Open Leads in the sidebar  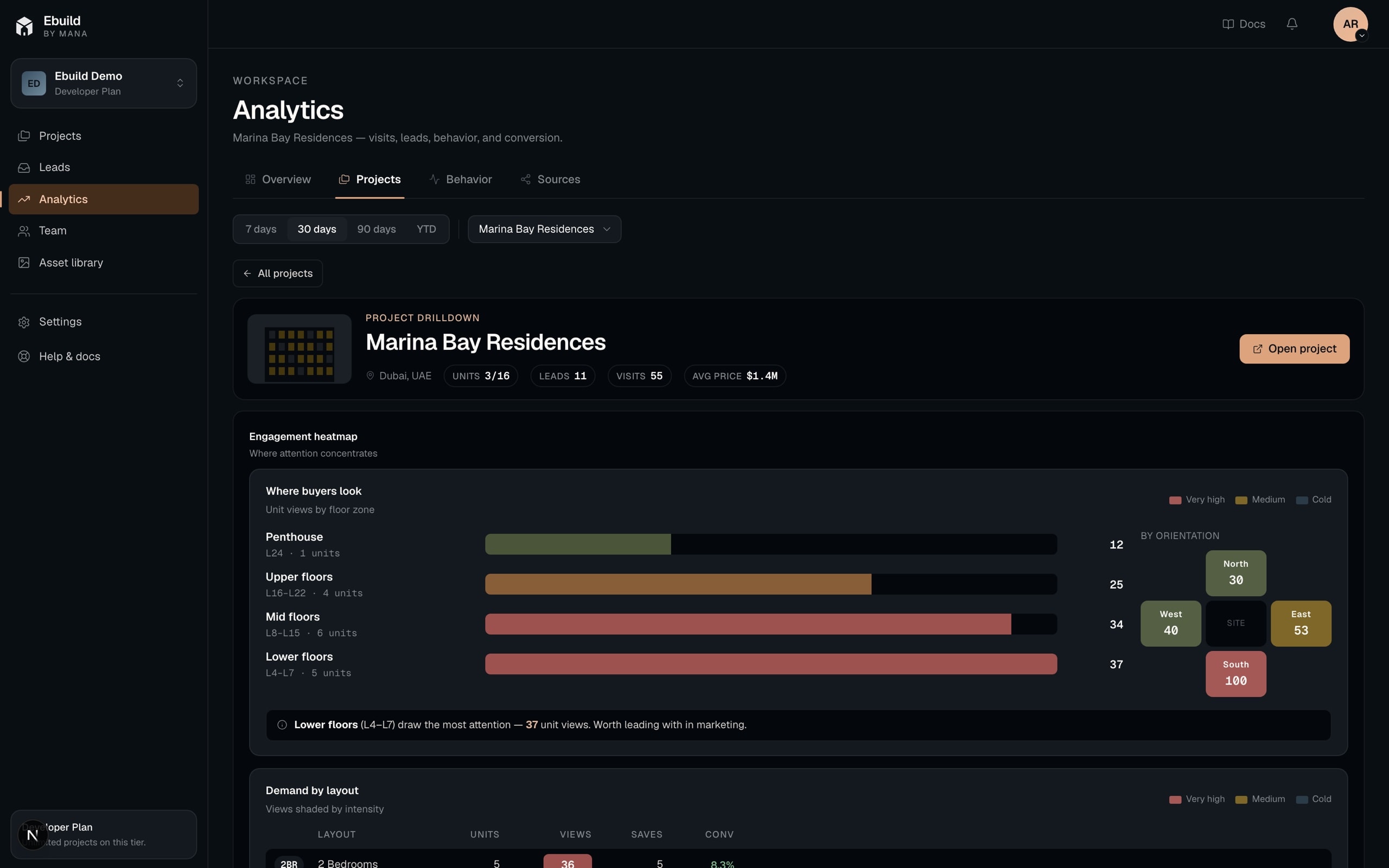[104, 168]
